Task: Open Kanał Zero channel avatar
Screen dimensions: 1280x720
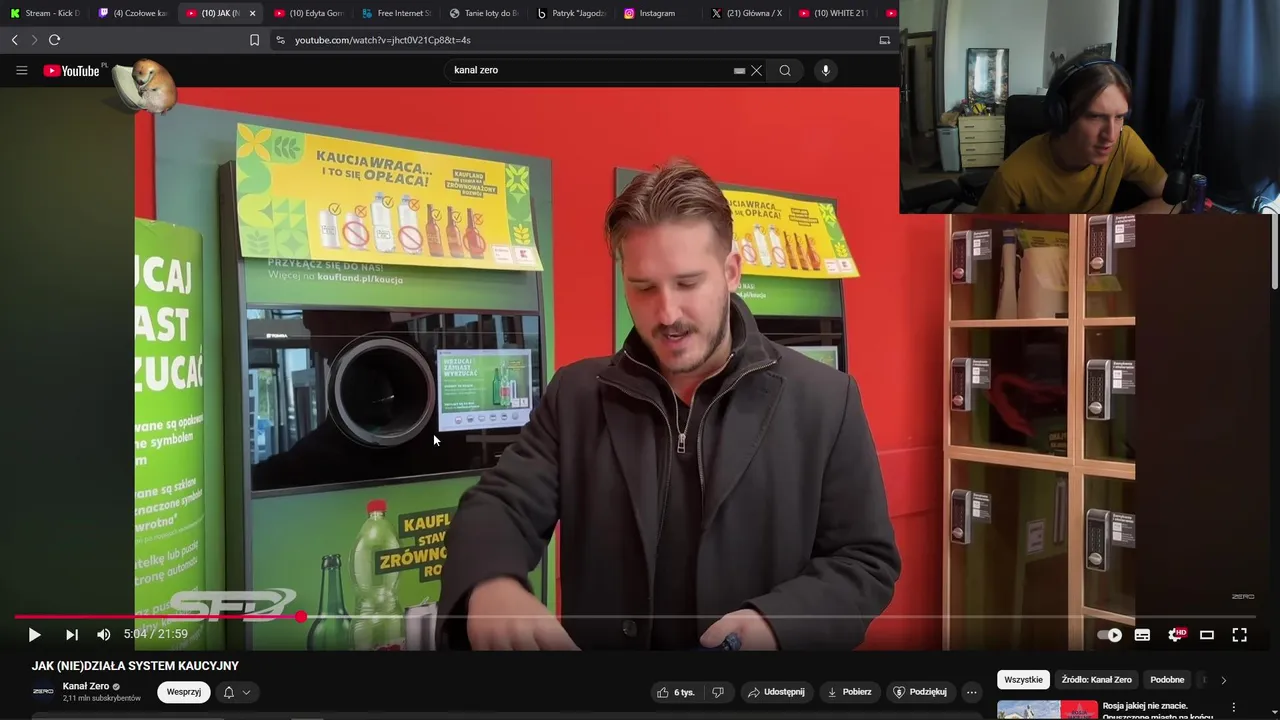Action: pyautogui.click(x=43, y=691)
